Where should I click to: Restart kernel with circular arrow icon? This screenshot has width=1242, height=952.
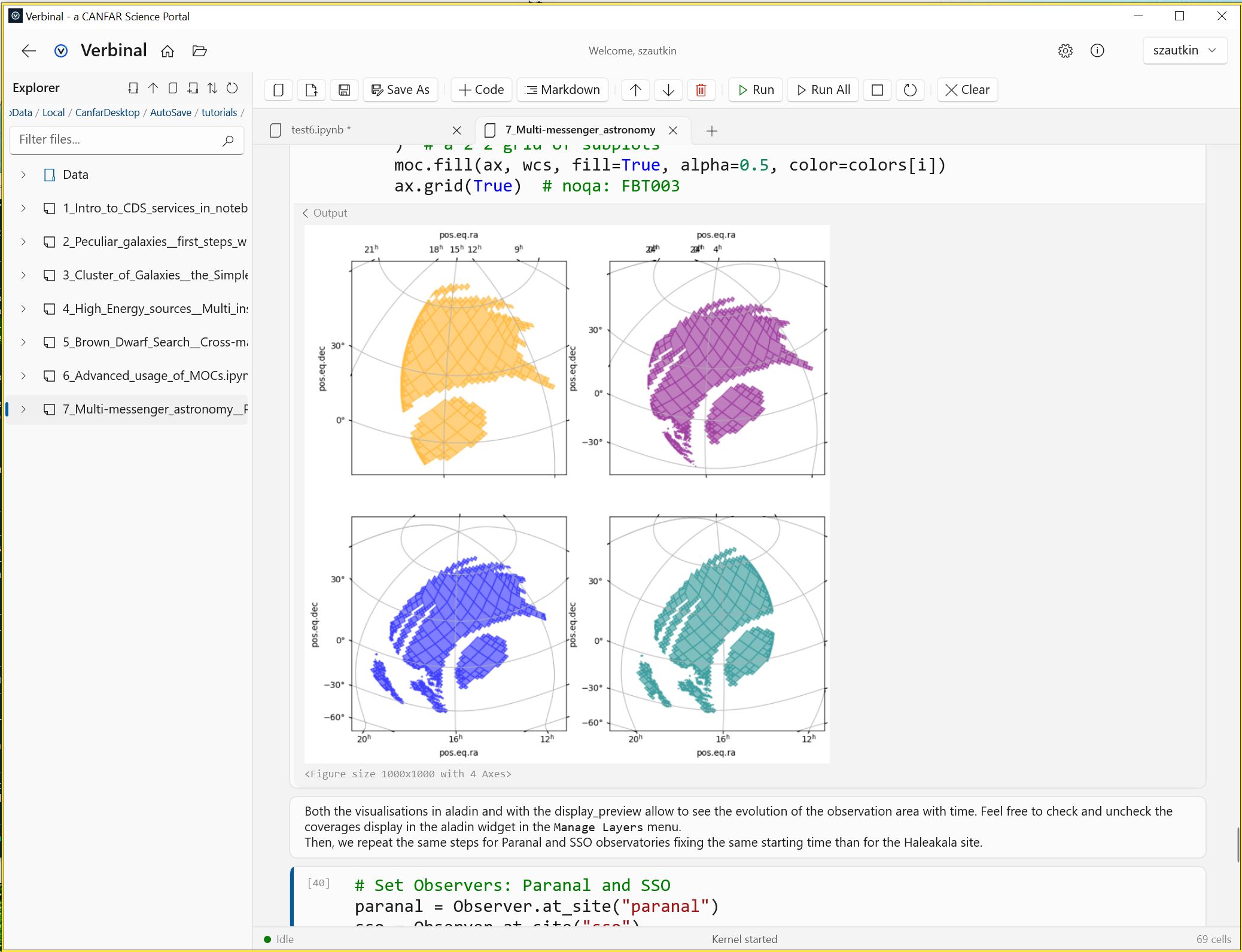[910, 90]
